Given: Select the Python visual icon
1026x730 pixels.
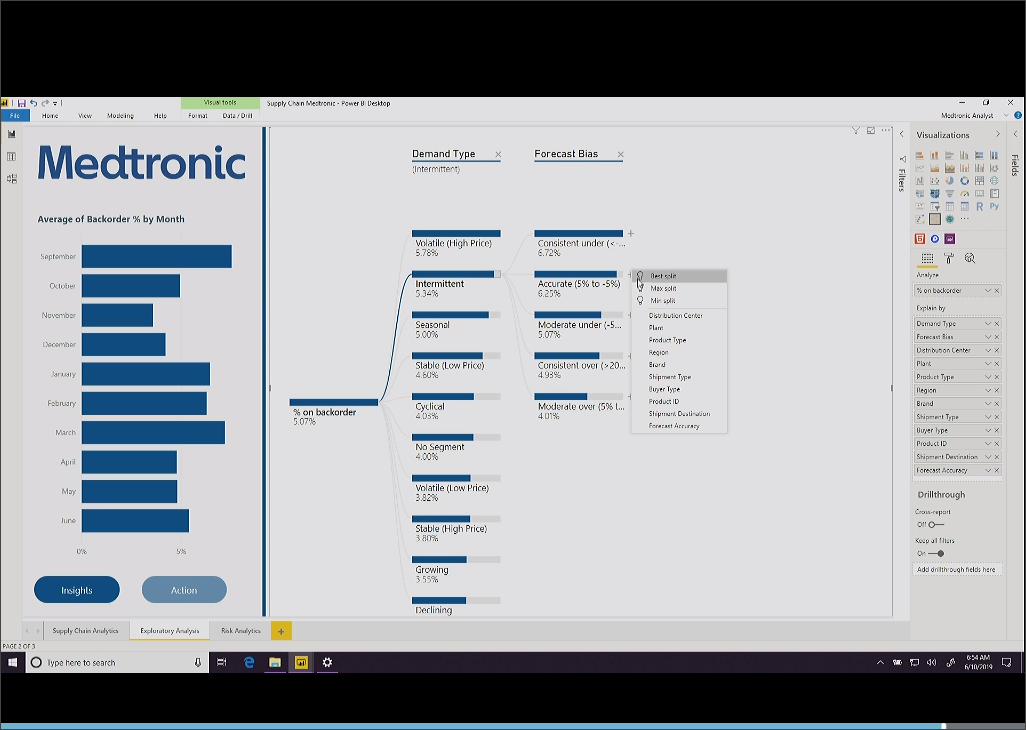Looking at the screenshot, I should [x=995, y=206].
